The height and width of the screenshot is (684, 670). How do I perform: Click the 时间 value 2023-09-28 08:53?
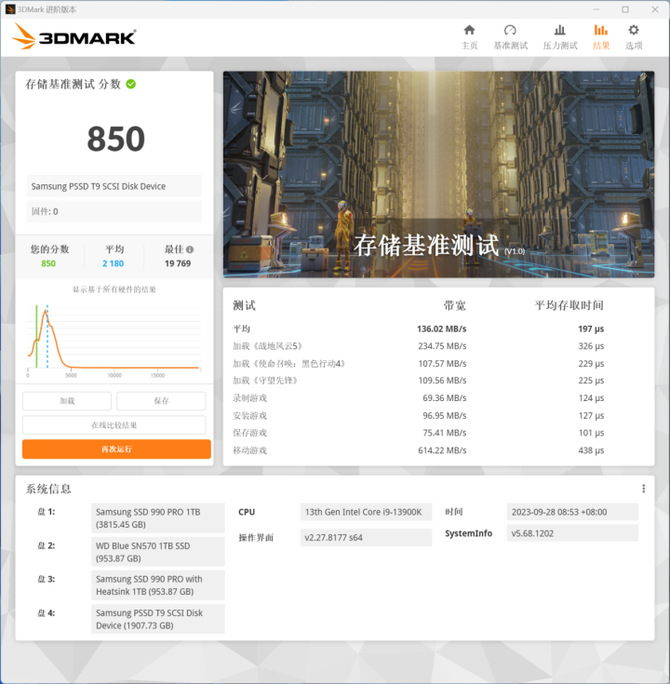pyautogui.click(x=572, y=512)
